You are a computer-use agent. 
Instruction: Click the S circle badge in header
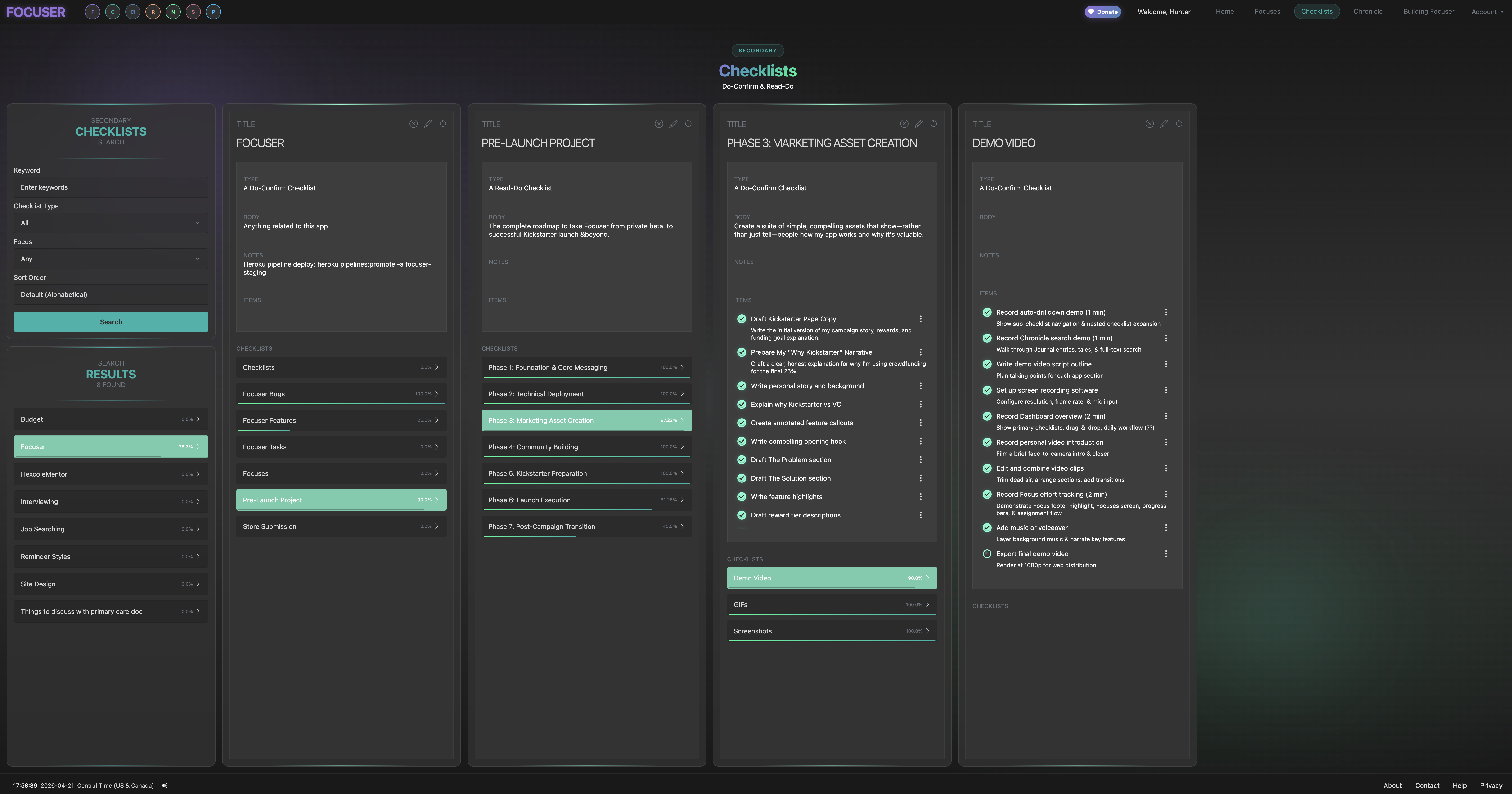coord(193,12)
